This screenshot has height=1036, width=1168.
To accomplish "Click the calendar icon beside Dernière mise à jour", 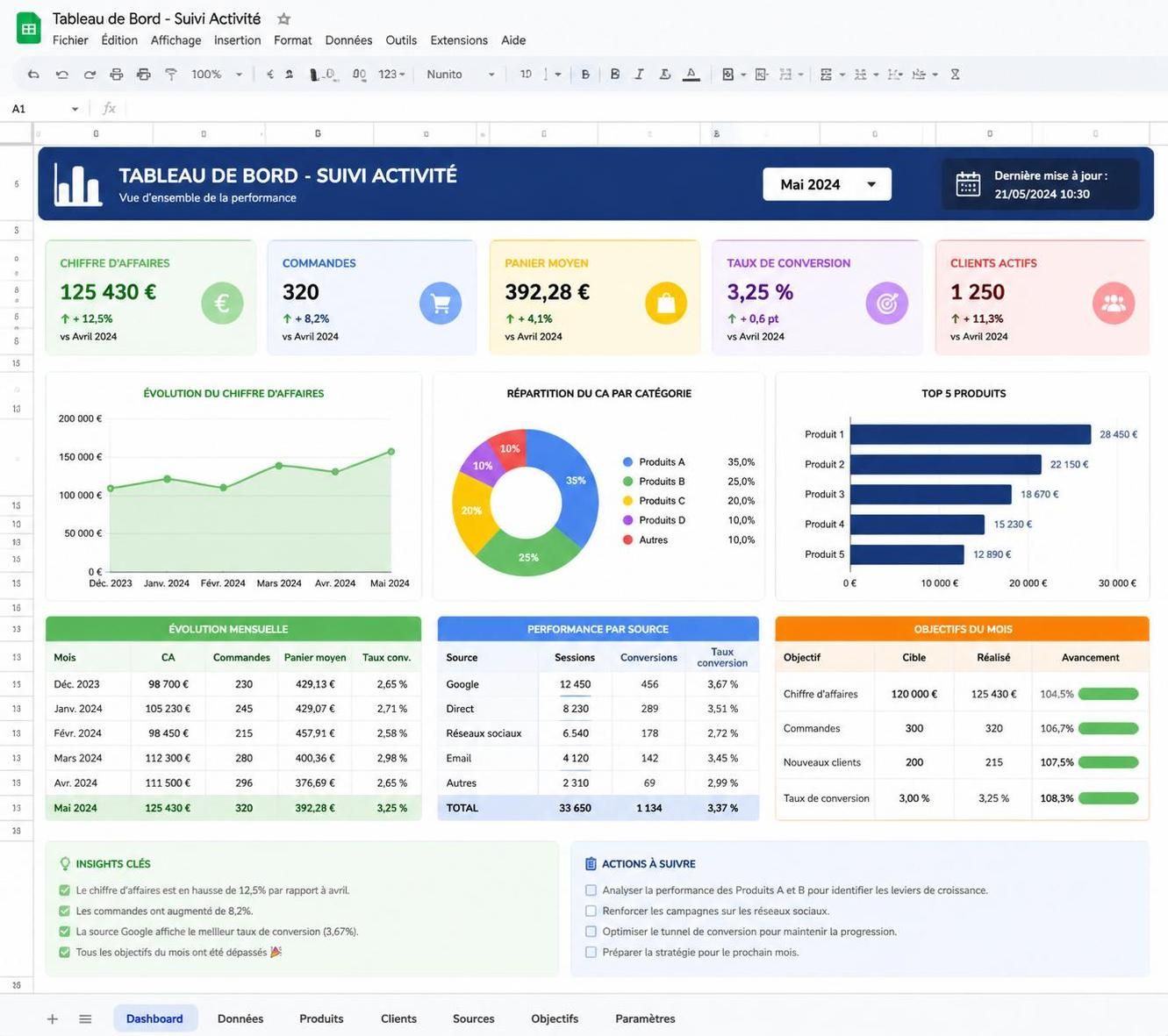I will [968, 184].
